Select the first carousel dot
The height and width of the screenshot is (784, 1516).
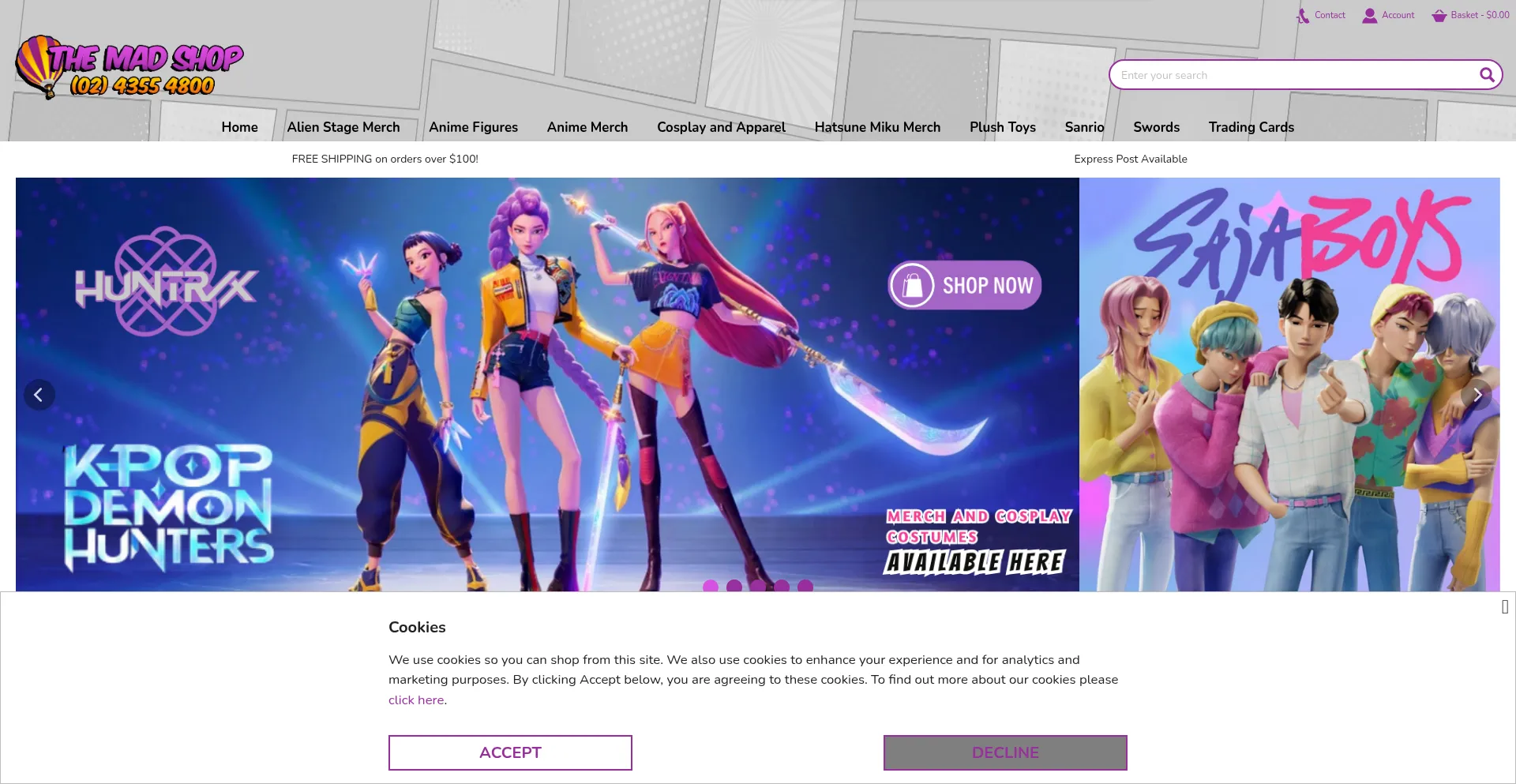coord(711,586)
